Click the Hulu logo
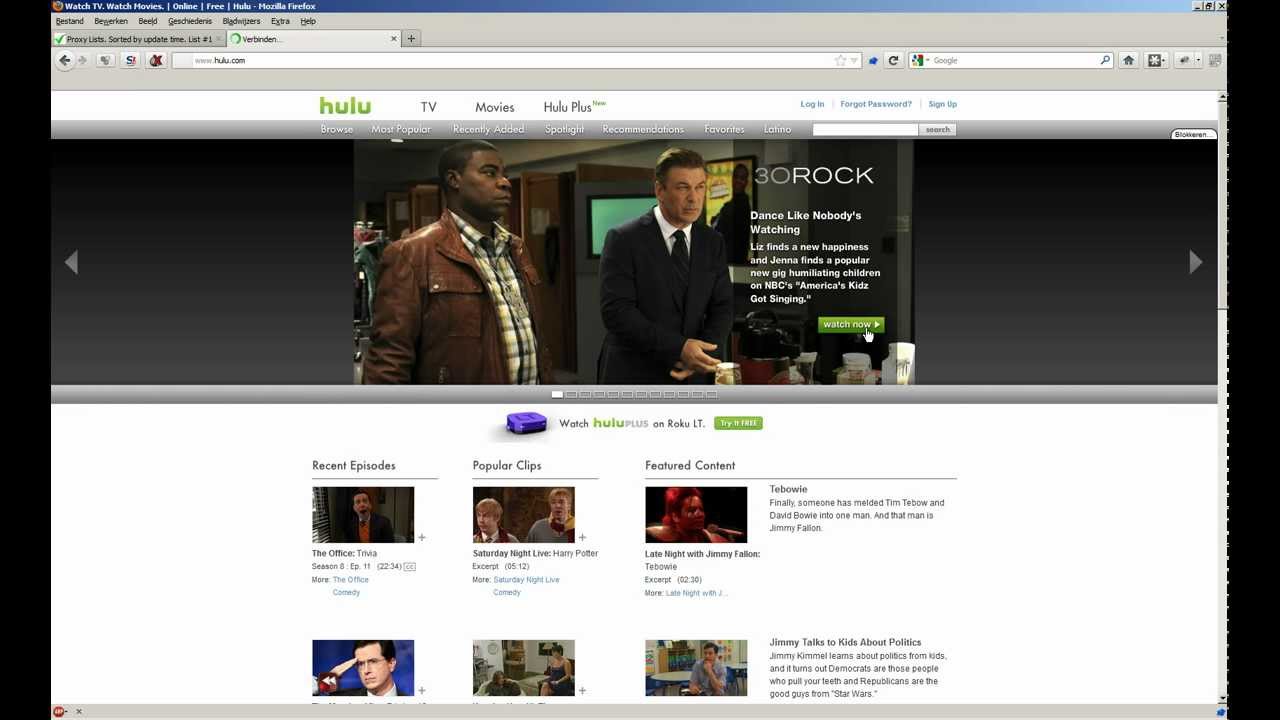Image resolution: width=1280 pixels, height=720 pixels. click(345, 106)
